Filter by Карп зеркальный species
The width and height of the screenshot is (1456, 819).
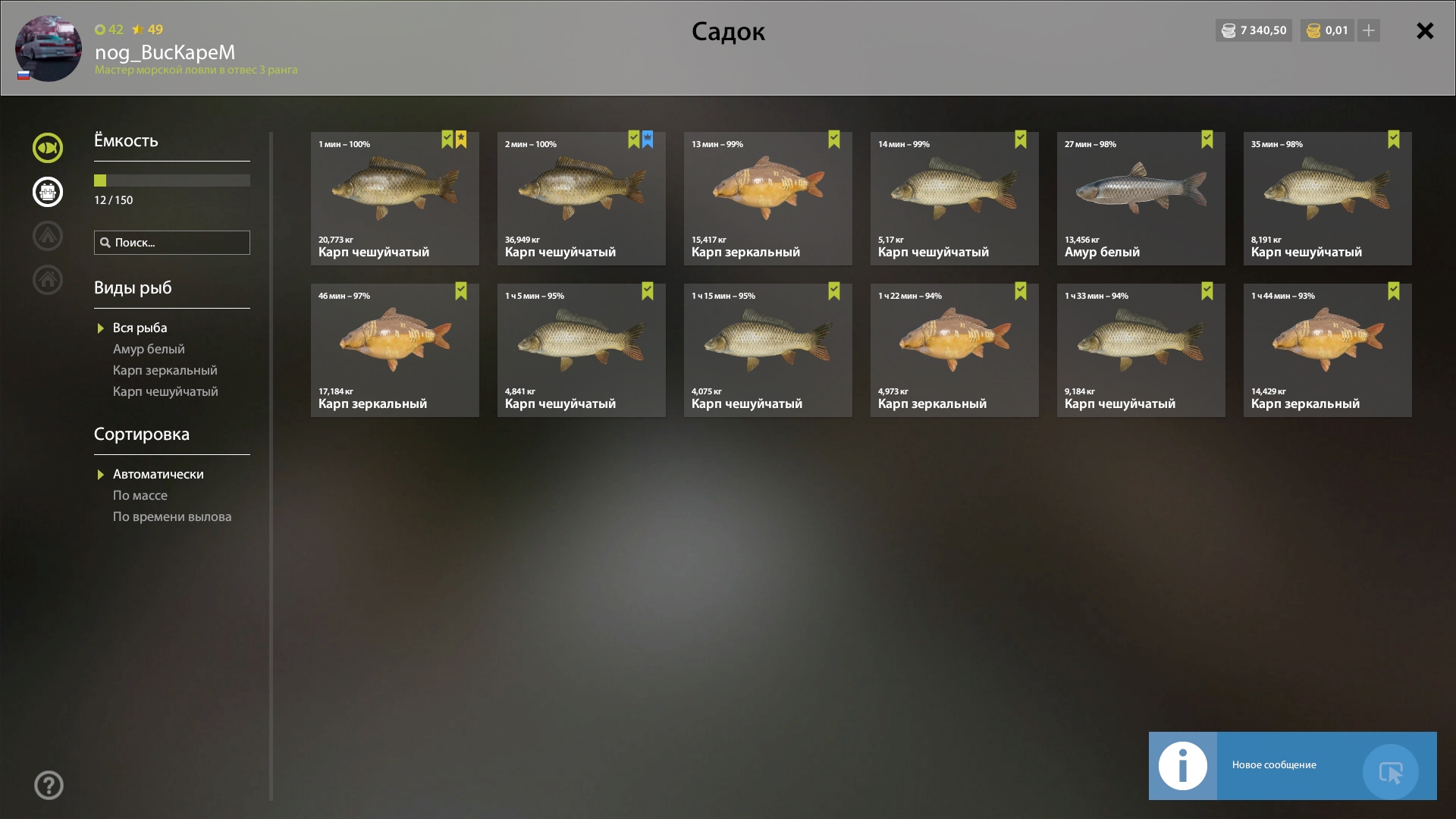tap(165, 370)
